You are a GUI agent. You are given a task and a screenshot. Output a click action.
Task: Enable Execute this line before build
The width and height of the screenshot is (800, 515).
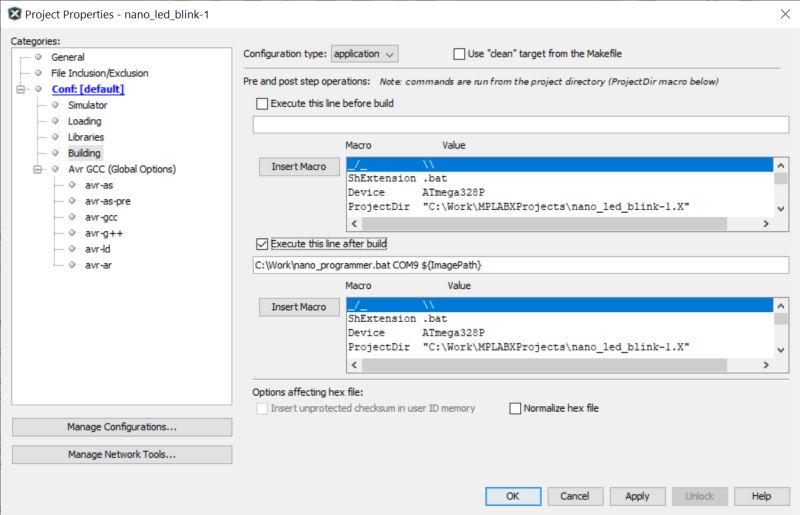(x=262, y=104)
